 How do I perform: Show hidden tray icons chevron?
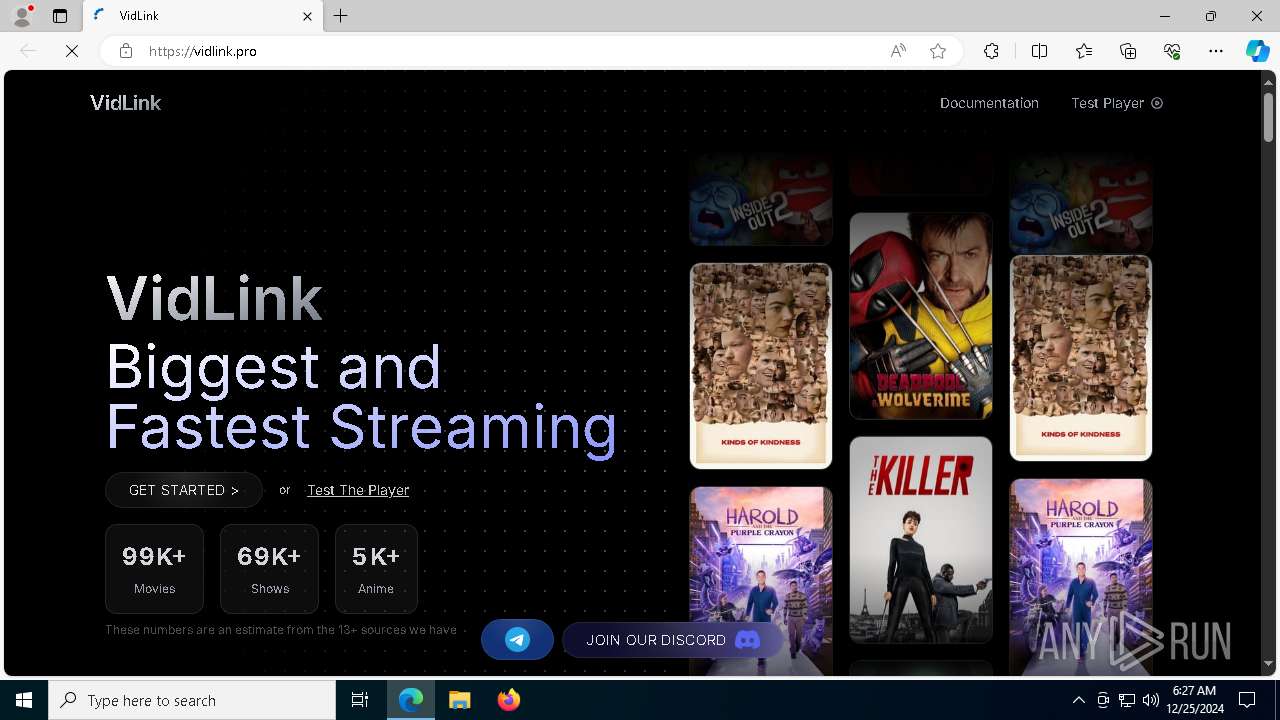click(x=1078, y=700)
